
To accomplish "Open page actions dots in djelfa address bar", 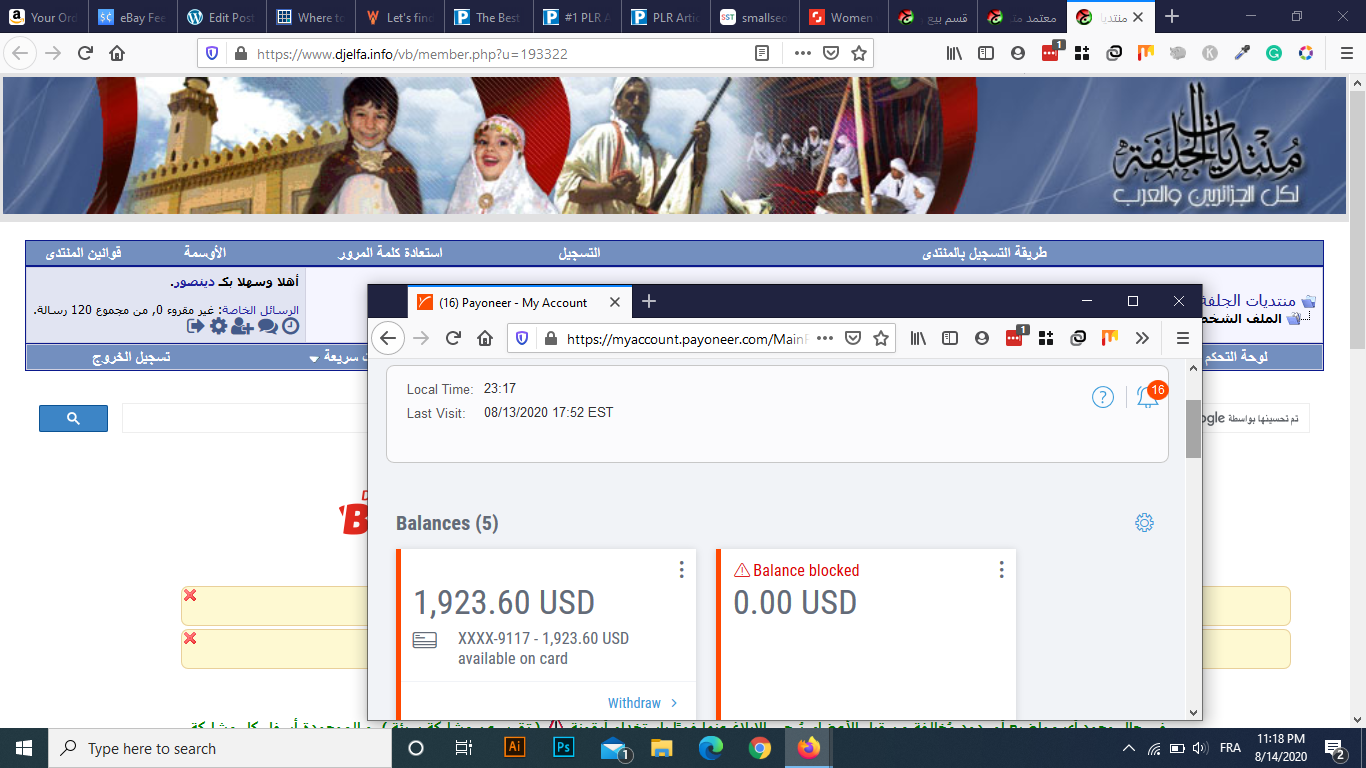I will (803, 54).
